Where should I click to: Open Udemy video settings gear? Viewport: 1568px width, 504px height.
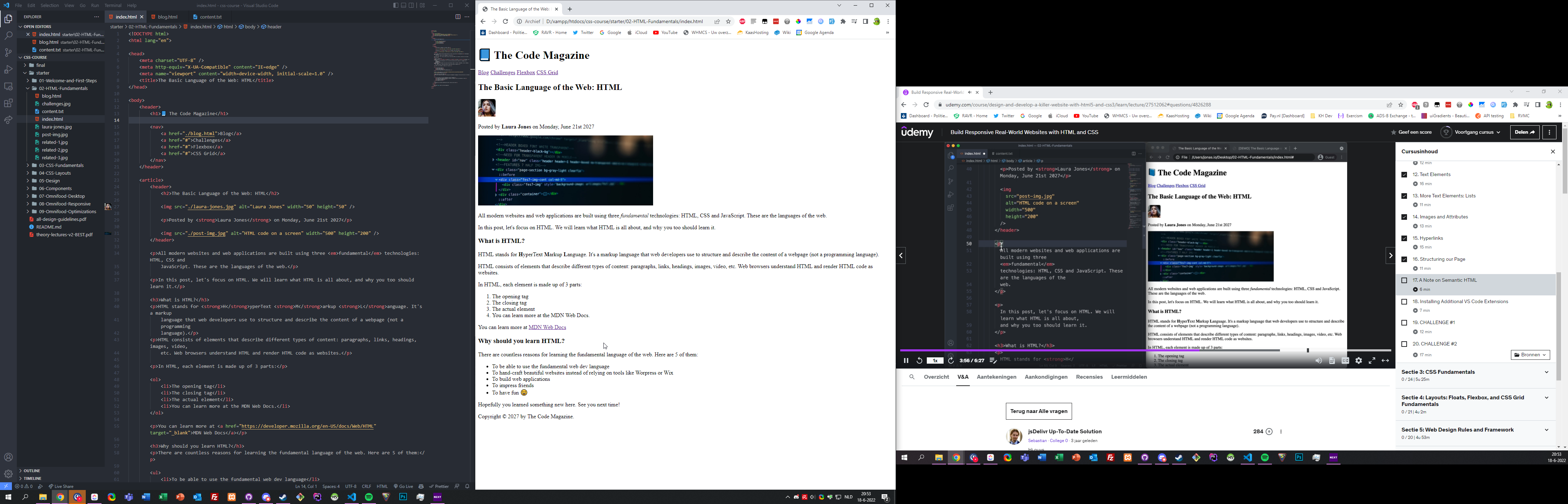click(x=1359, y=361)
